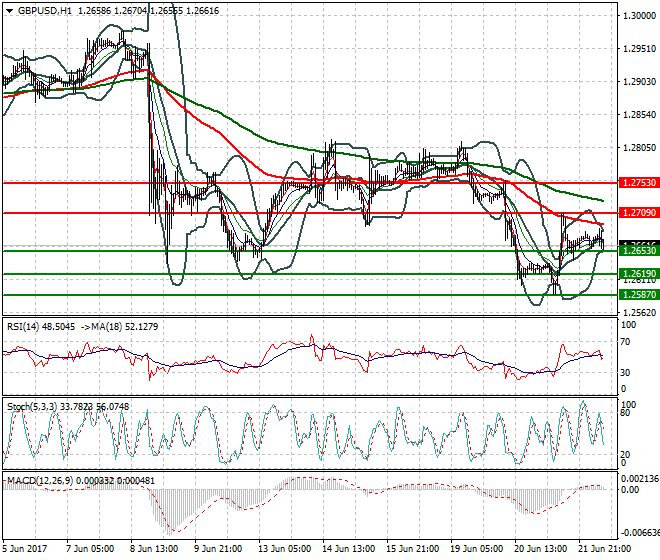The height and width of the screenshot is (560, 660).
Task: Select the 1.26530 green support price label
Action: pyautogui.click(x=639, y=251)
